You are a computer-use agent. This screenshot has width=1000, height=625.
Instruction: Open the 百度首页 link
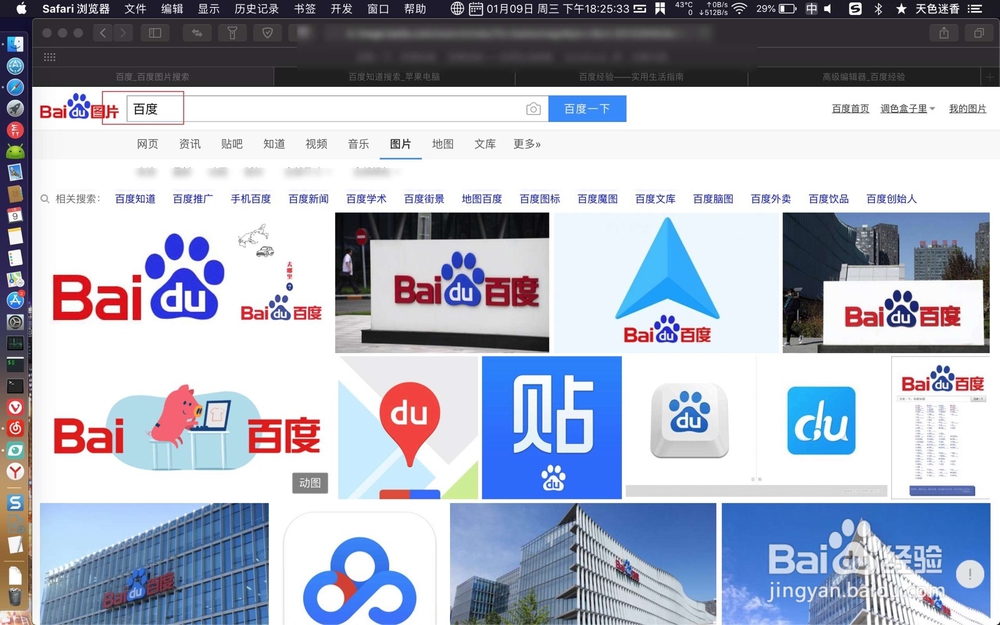(x=850, y=108)
